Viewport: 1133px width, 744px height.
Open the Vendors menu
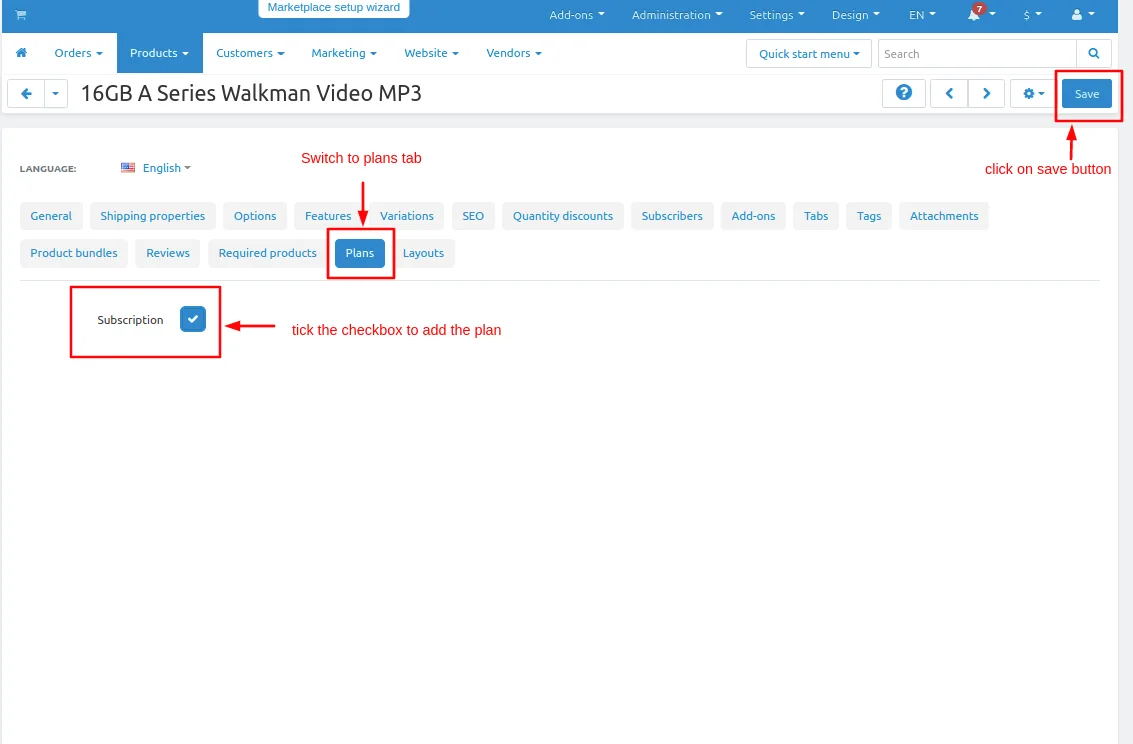pos(514,53)
